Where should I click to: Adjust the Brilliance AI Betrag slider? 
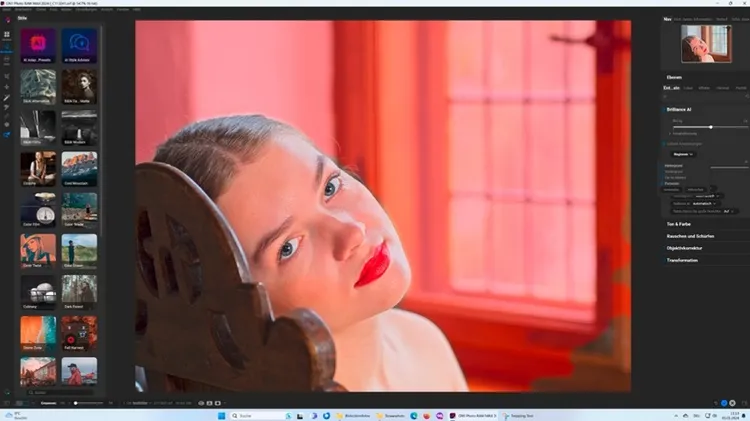pos(711,127)
